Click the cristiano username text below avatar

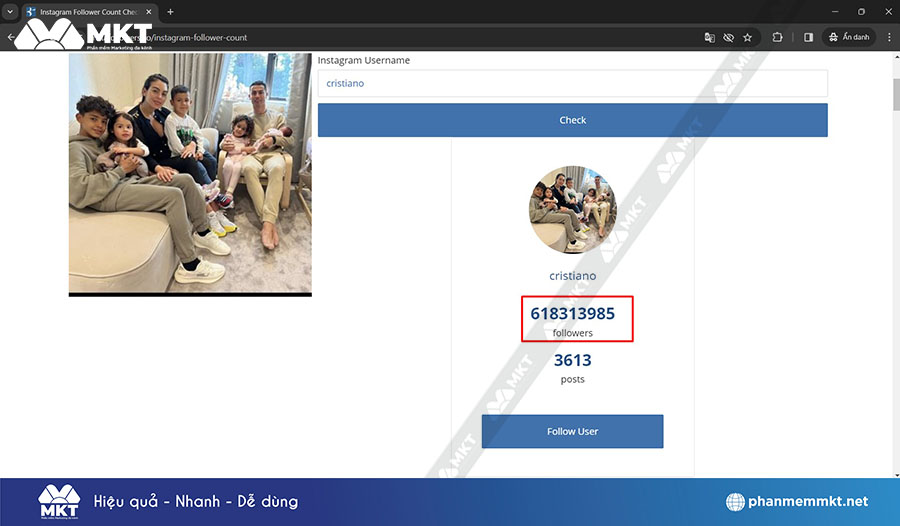pyautogui.click(x=572, y=276)
